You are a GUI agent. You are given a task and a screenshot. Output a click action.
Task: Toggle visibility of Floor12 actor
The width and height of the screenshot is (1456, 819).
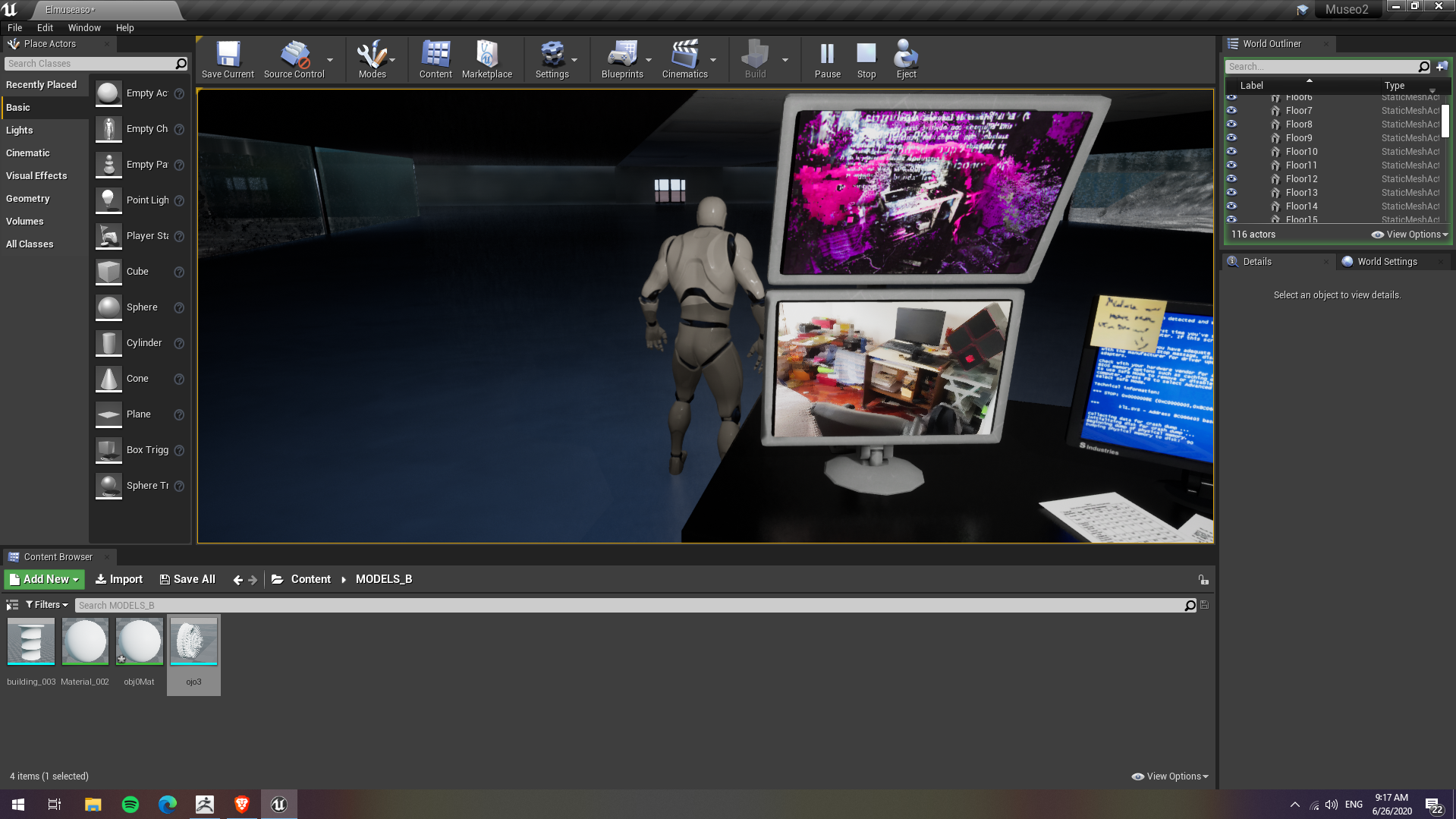pos(1231,179)
